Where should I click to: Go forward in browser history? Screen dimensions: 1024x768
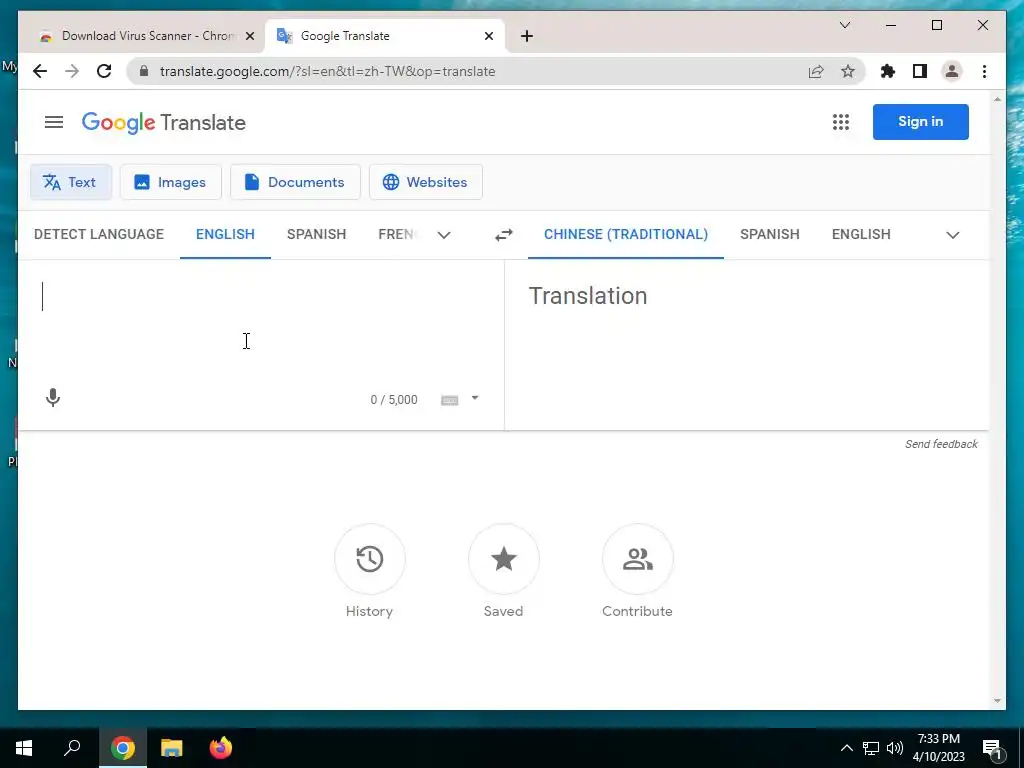click(x=72, y=71)
